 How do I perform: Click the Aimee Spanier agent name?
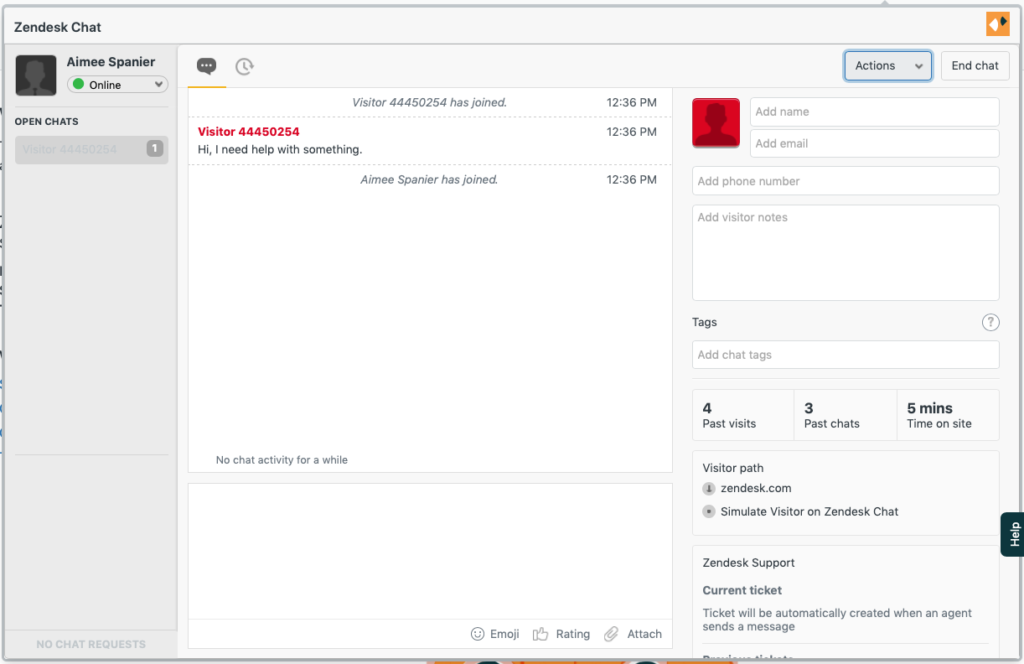pos(111,62)
